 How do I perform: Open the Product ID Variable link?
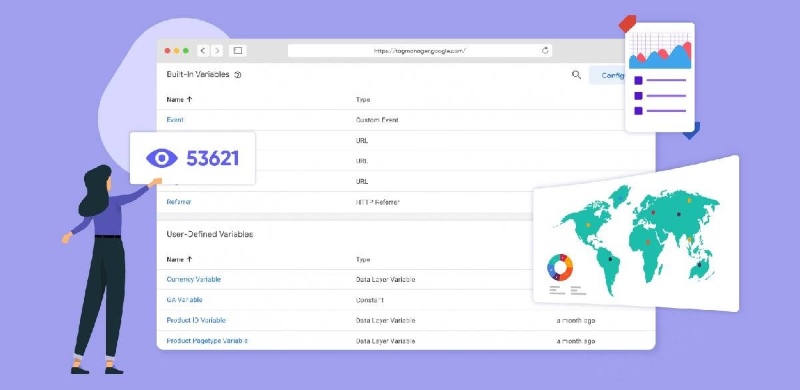coord(196,321)
